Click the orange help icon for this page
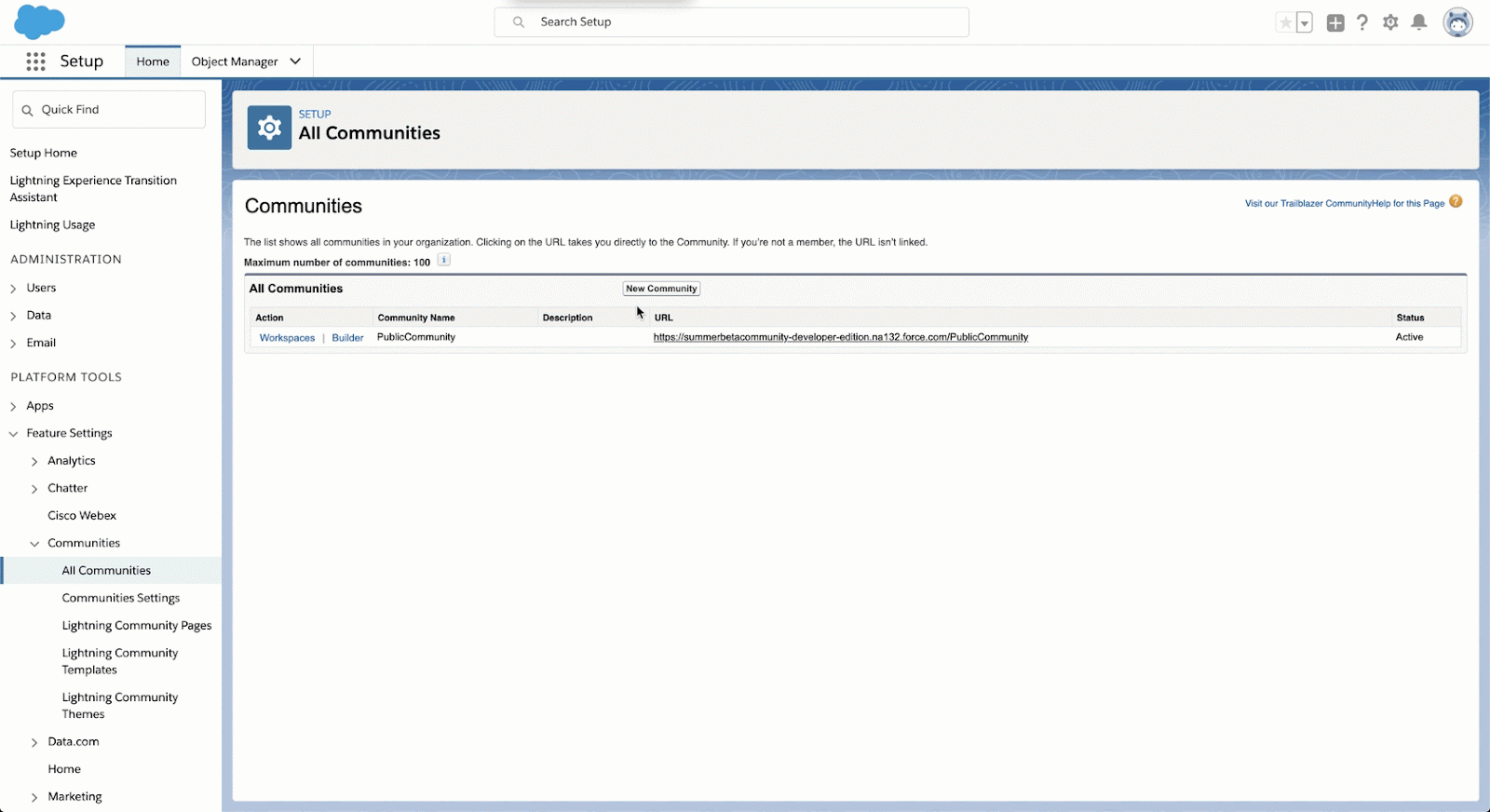 click(x=1456, y=202)
